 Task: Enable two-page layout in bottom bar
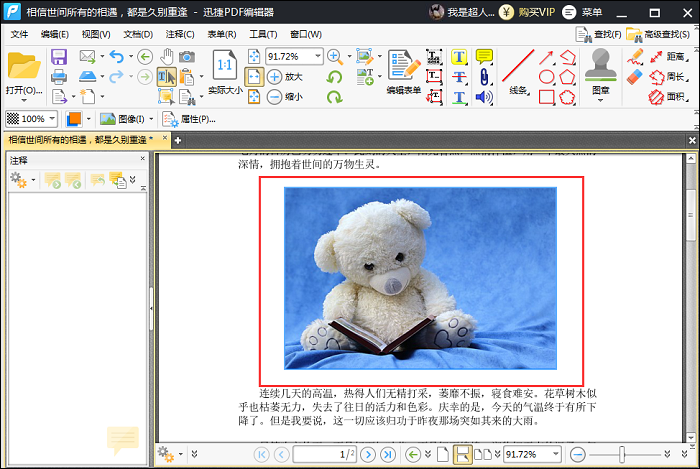[x=483, y=454]
